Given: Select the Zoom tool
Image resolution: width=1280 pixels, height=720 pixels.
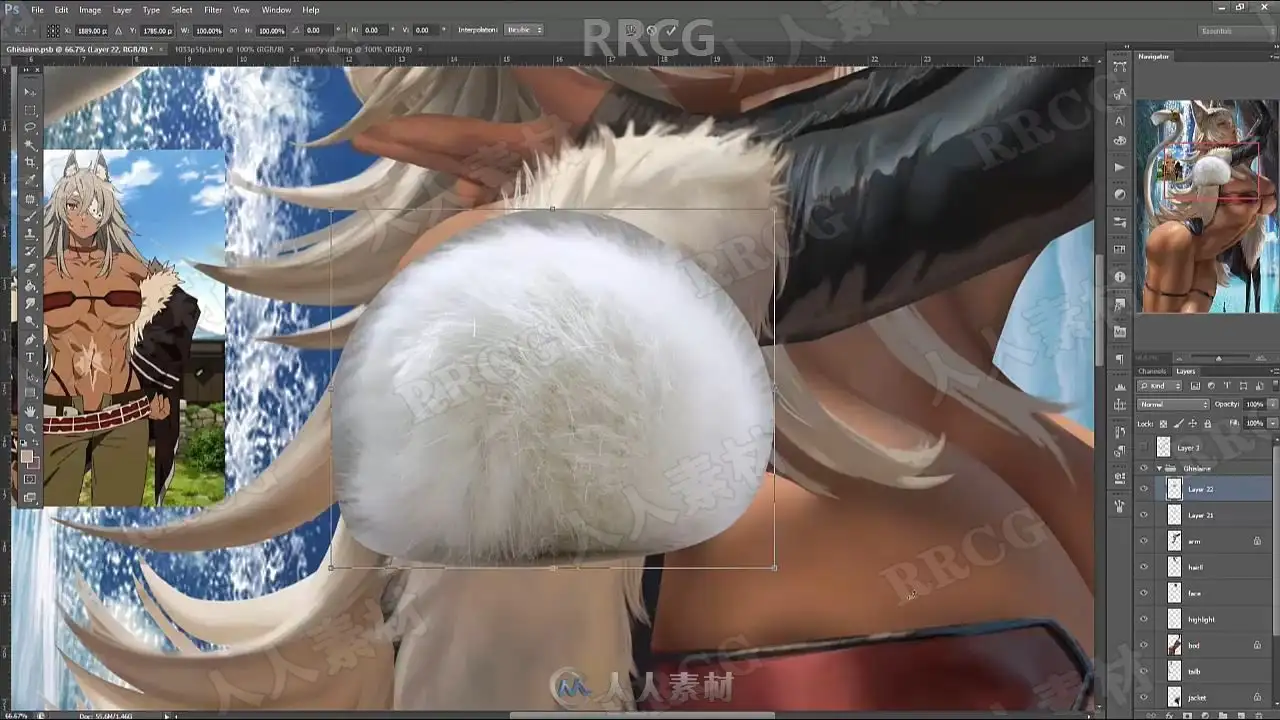Looking at the screenshot, I should point(30,428).
